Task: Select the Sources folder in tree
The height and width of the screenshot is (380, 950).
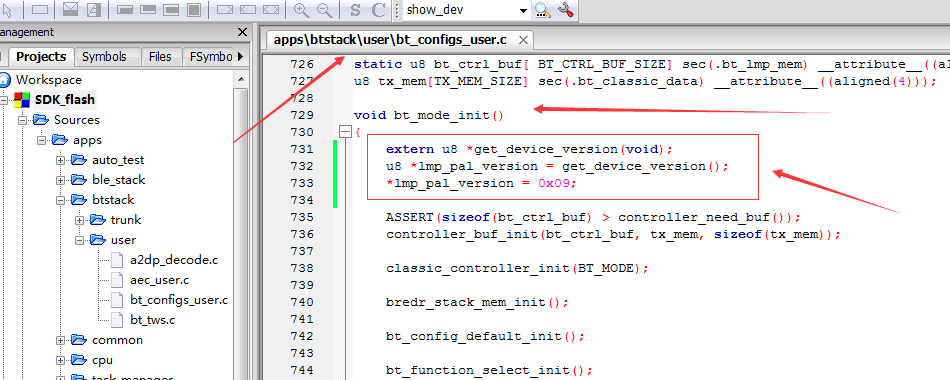Action: click(76, 119)
